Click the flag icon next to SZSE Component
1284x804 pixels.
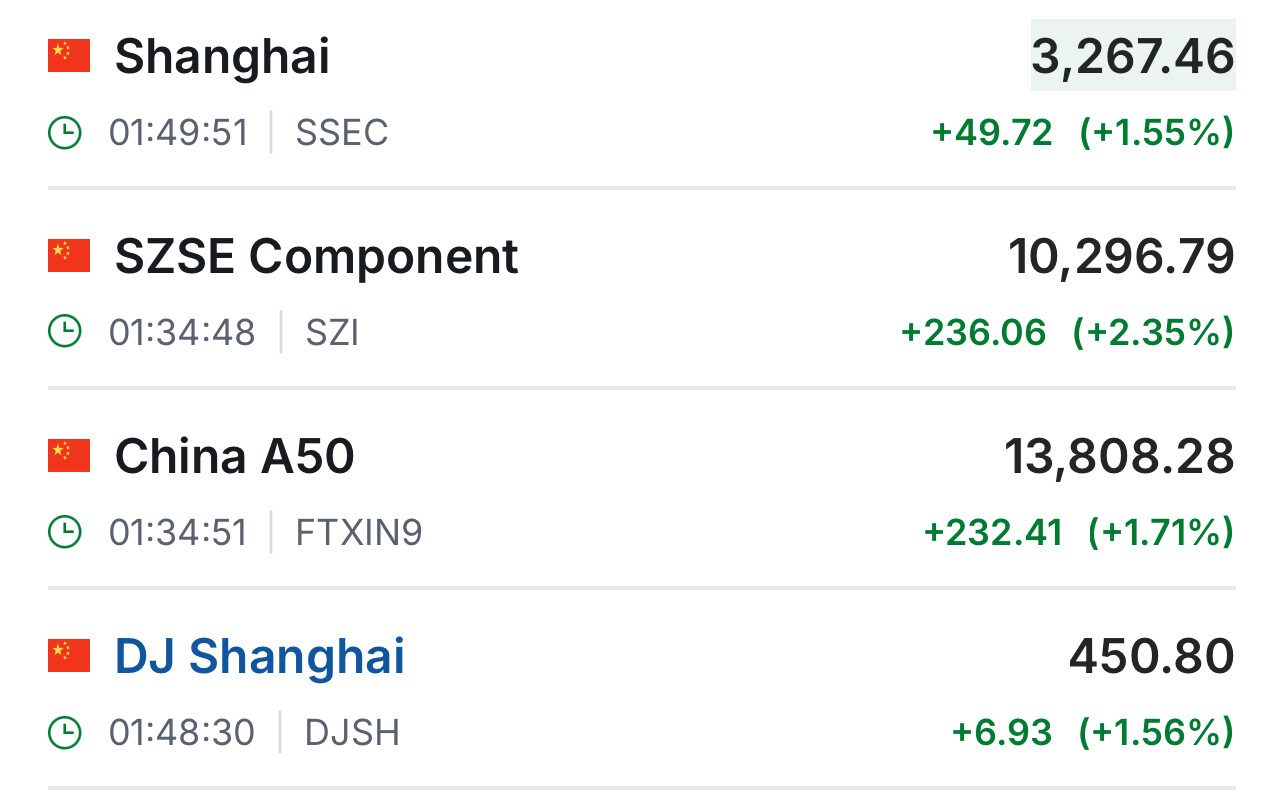click(69, 256)
